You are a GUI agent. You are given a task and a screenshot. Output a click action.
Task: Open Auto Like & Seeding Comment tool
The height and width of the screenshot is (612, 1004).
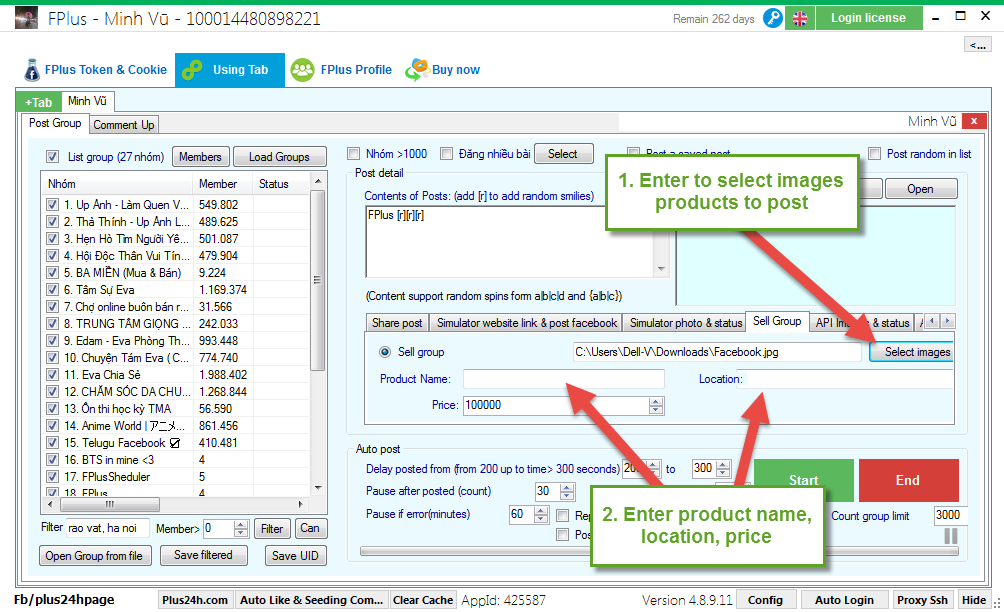(x=311, y=600)
